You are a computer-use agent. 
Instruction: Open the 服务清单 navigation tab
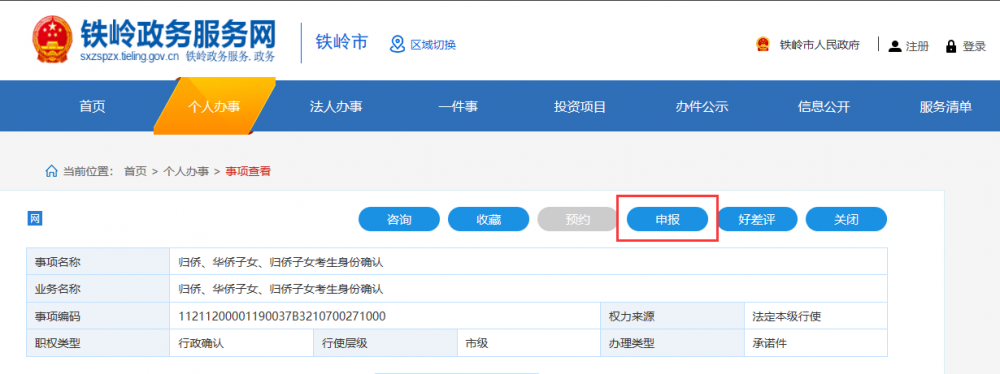945,107
